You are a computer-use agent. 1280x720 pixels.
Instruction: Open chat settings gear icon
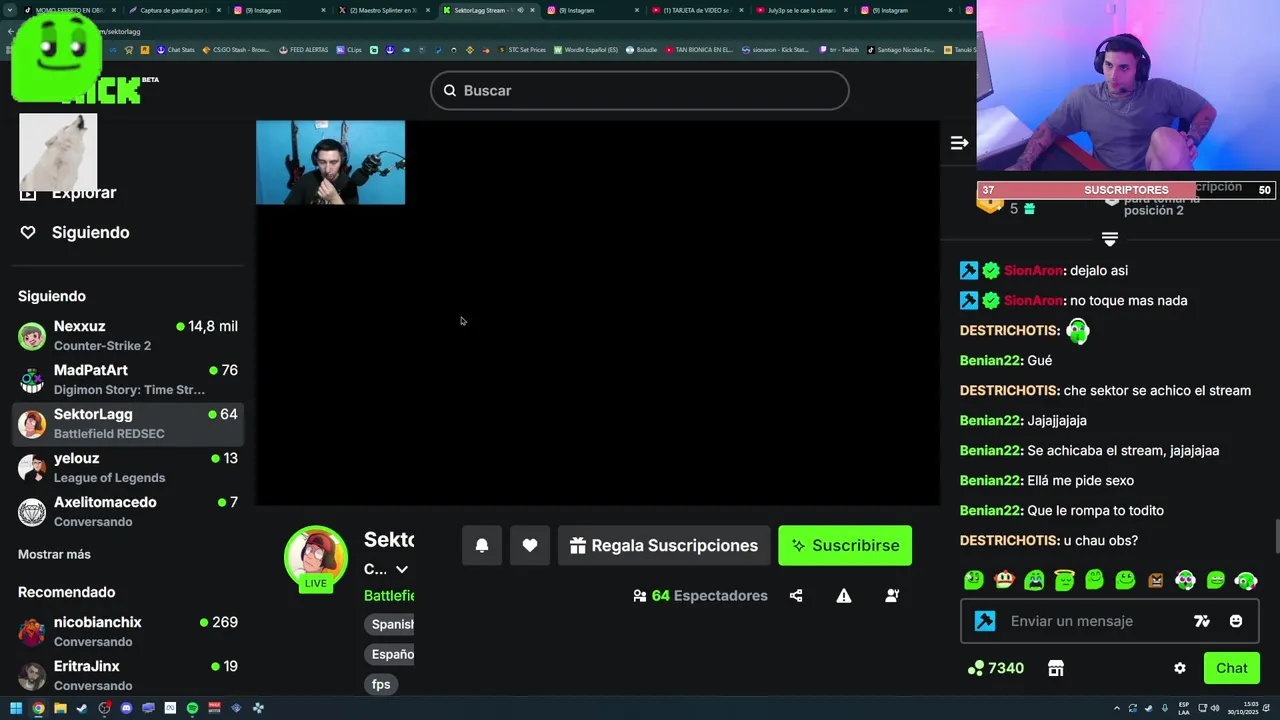(x=1180, y=668)
